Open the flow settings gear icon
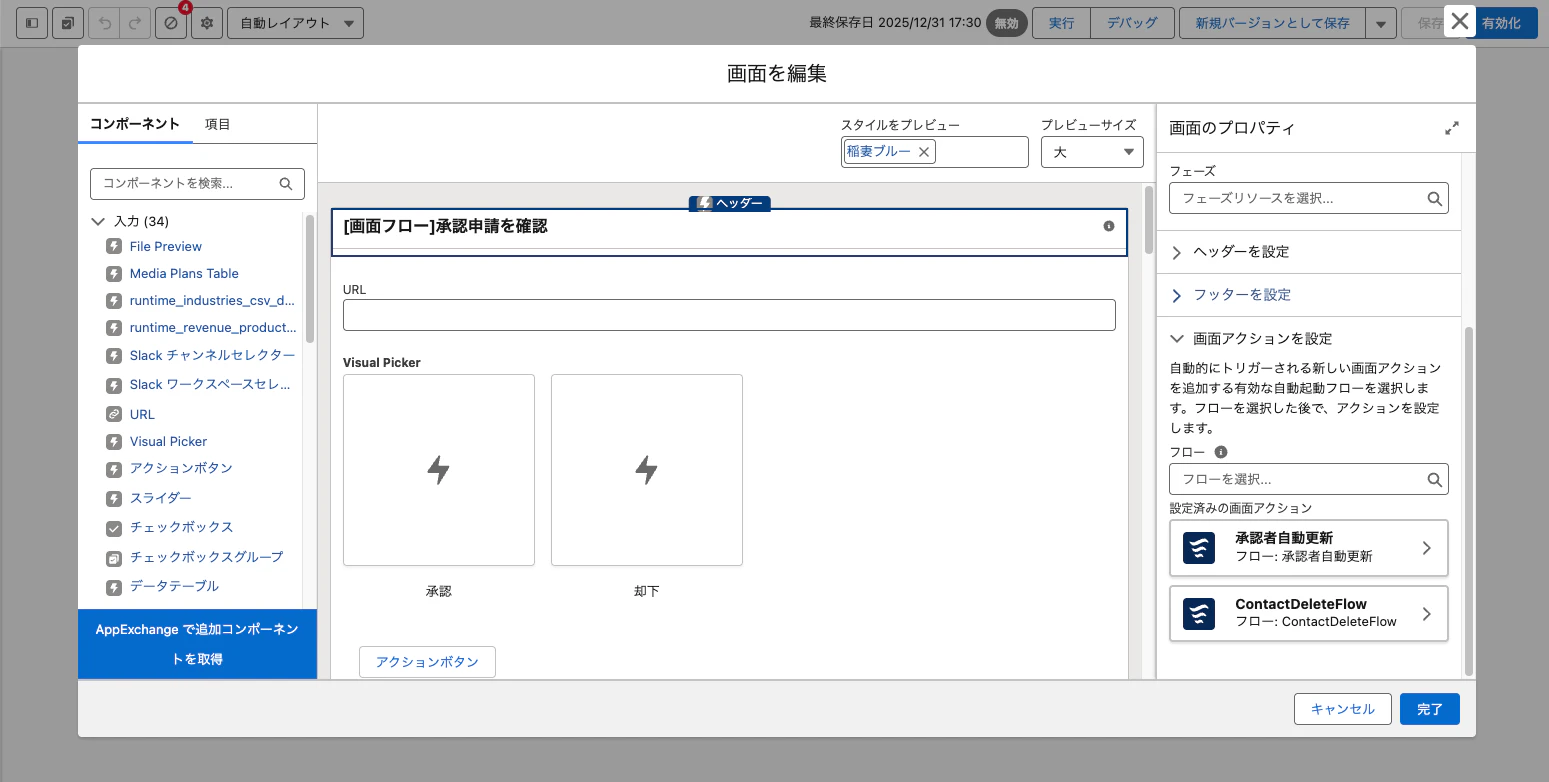This screenshot has width=1549, height=782. 207,22
